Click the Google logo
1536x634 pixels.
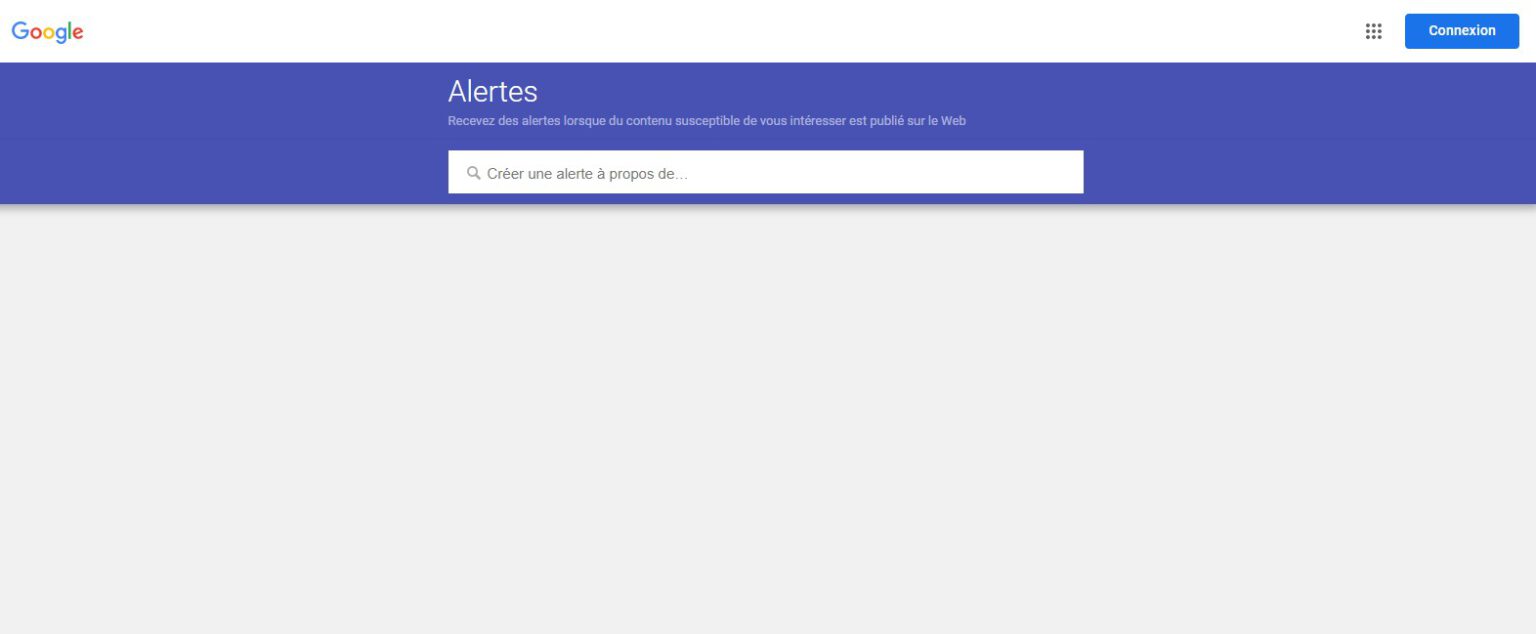click(x=47, y=32)
